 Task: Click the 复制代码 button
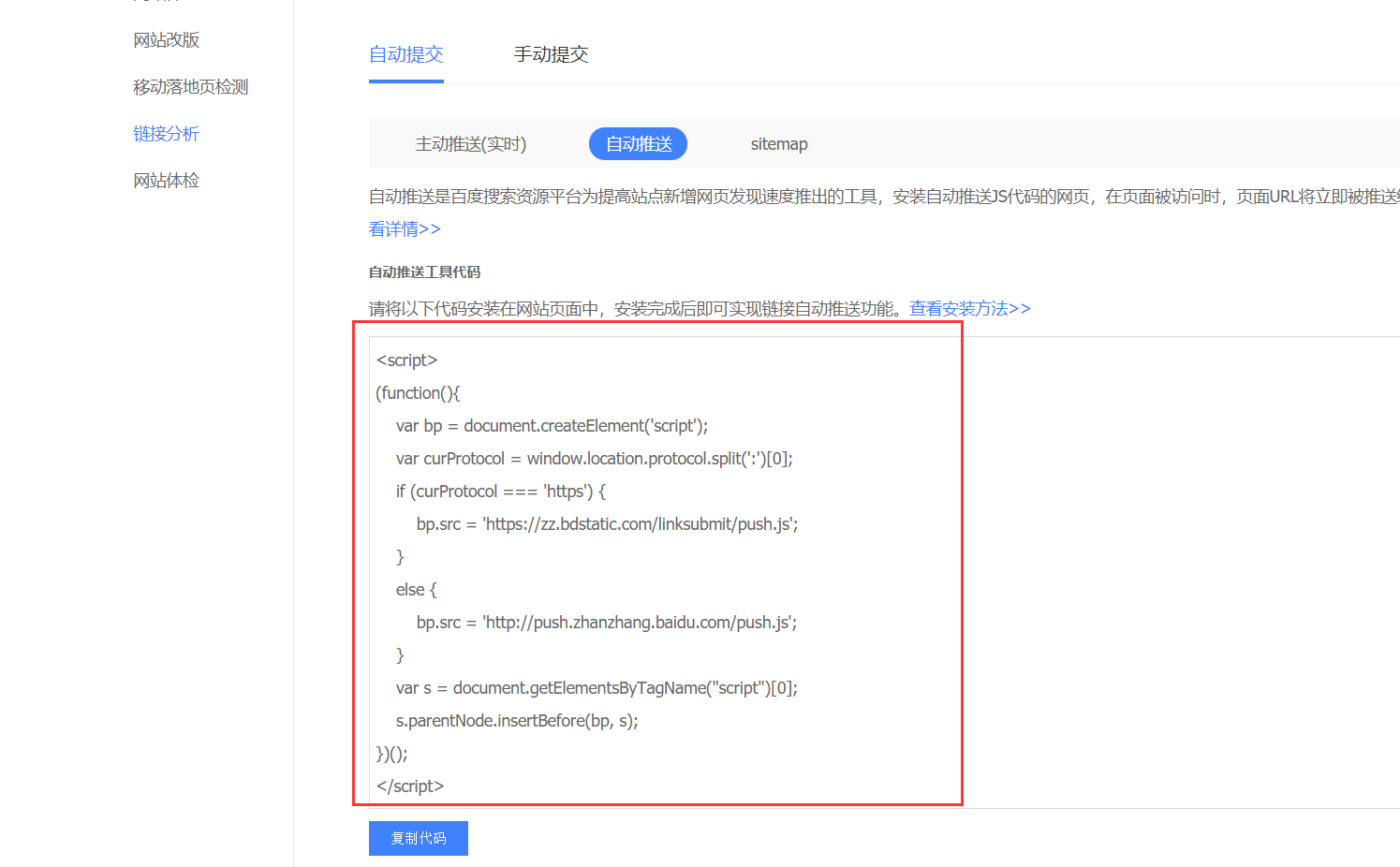coord(419,838)
